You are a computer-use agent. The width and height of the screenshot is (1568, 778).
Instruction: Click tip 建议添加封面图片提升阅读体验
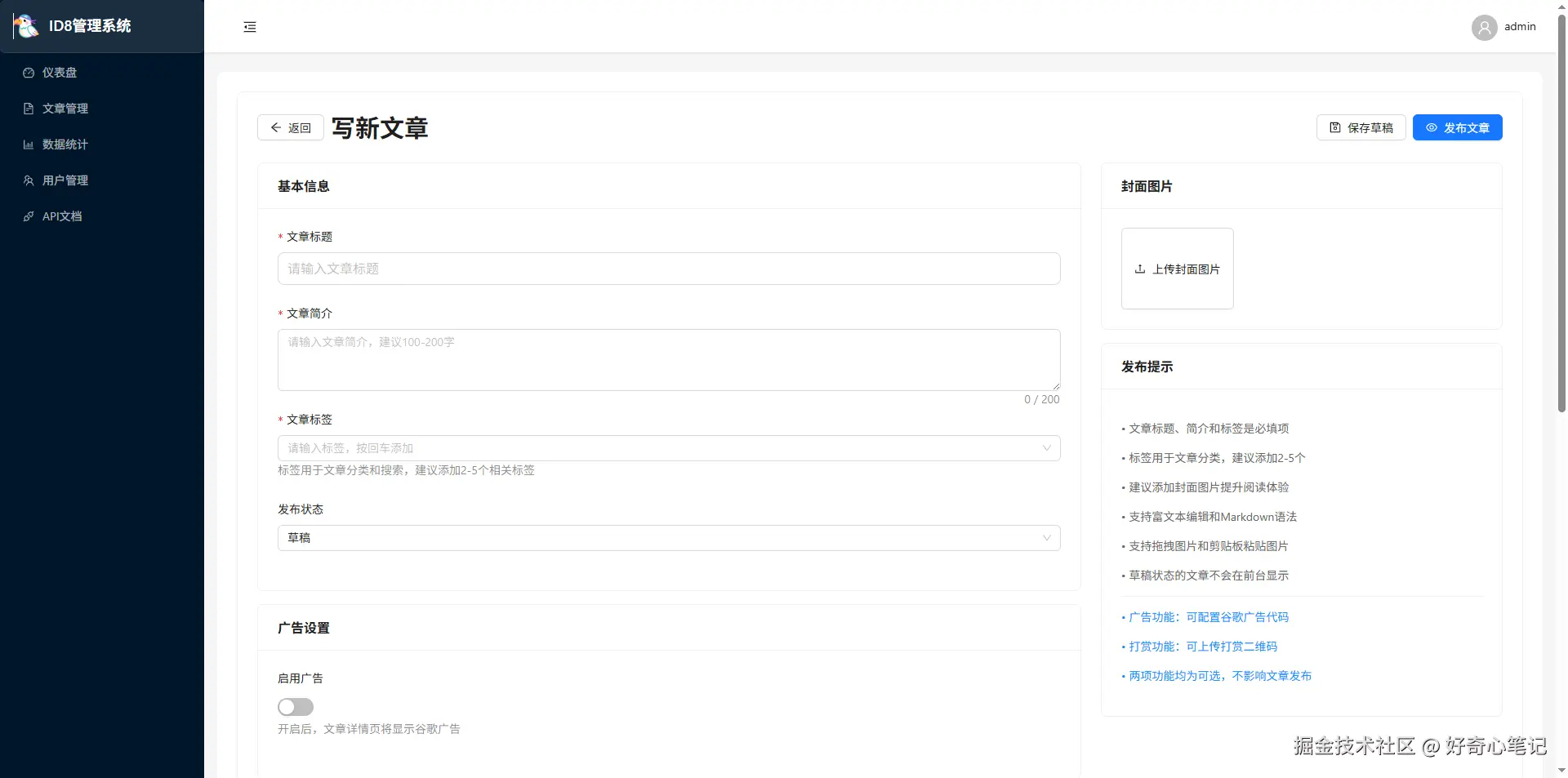pyautogui.click(x=1205, y=487)
